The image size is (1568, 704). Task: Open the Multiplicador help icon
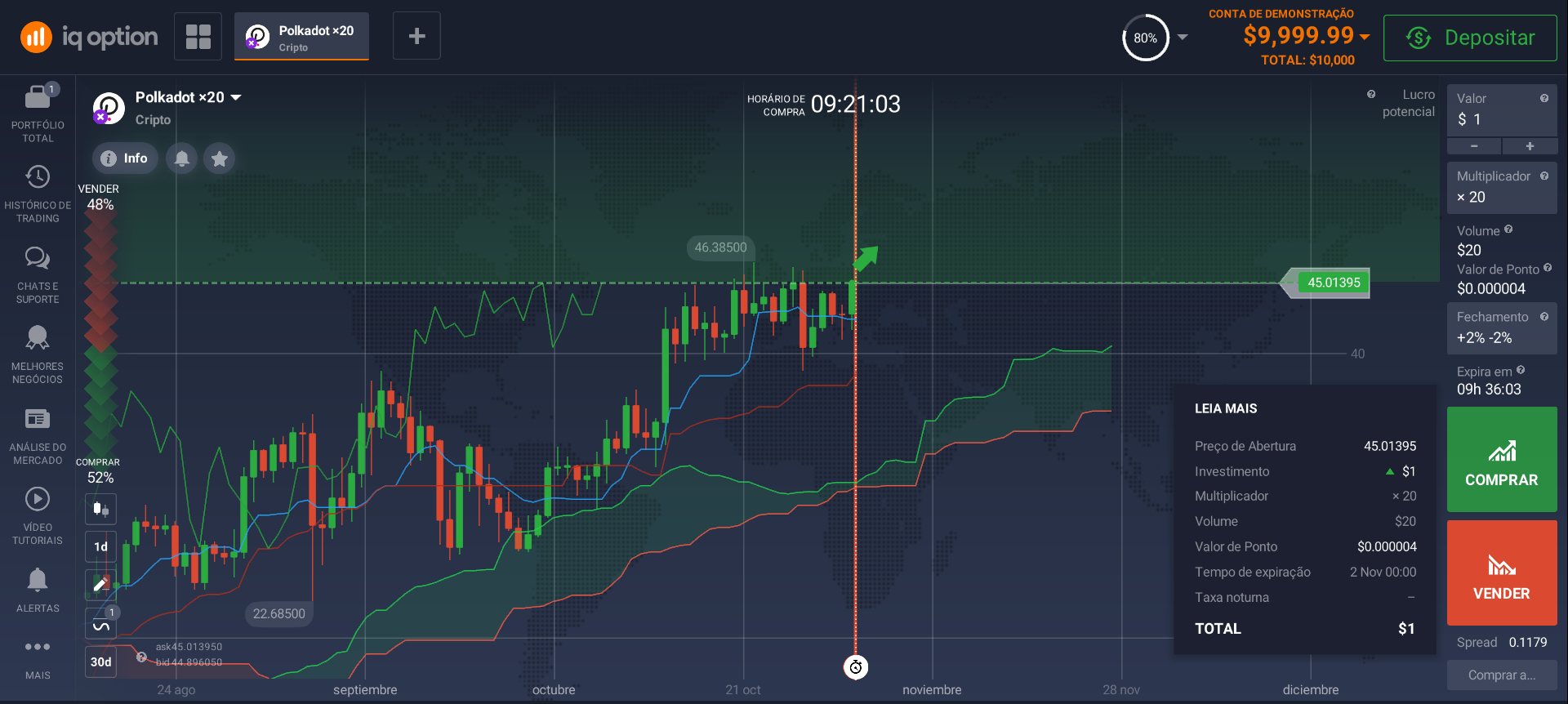click(1544, 176)
